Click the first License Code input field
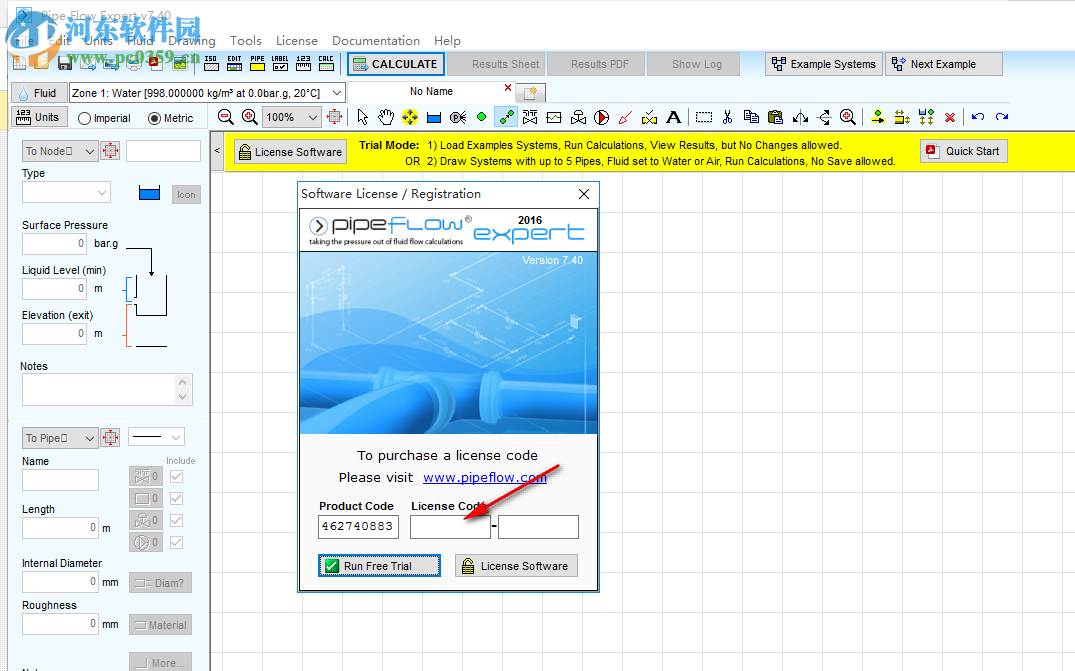The height and width of the screenshot is (671, 1075). (x=450, y=527)
